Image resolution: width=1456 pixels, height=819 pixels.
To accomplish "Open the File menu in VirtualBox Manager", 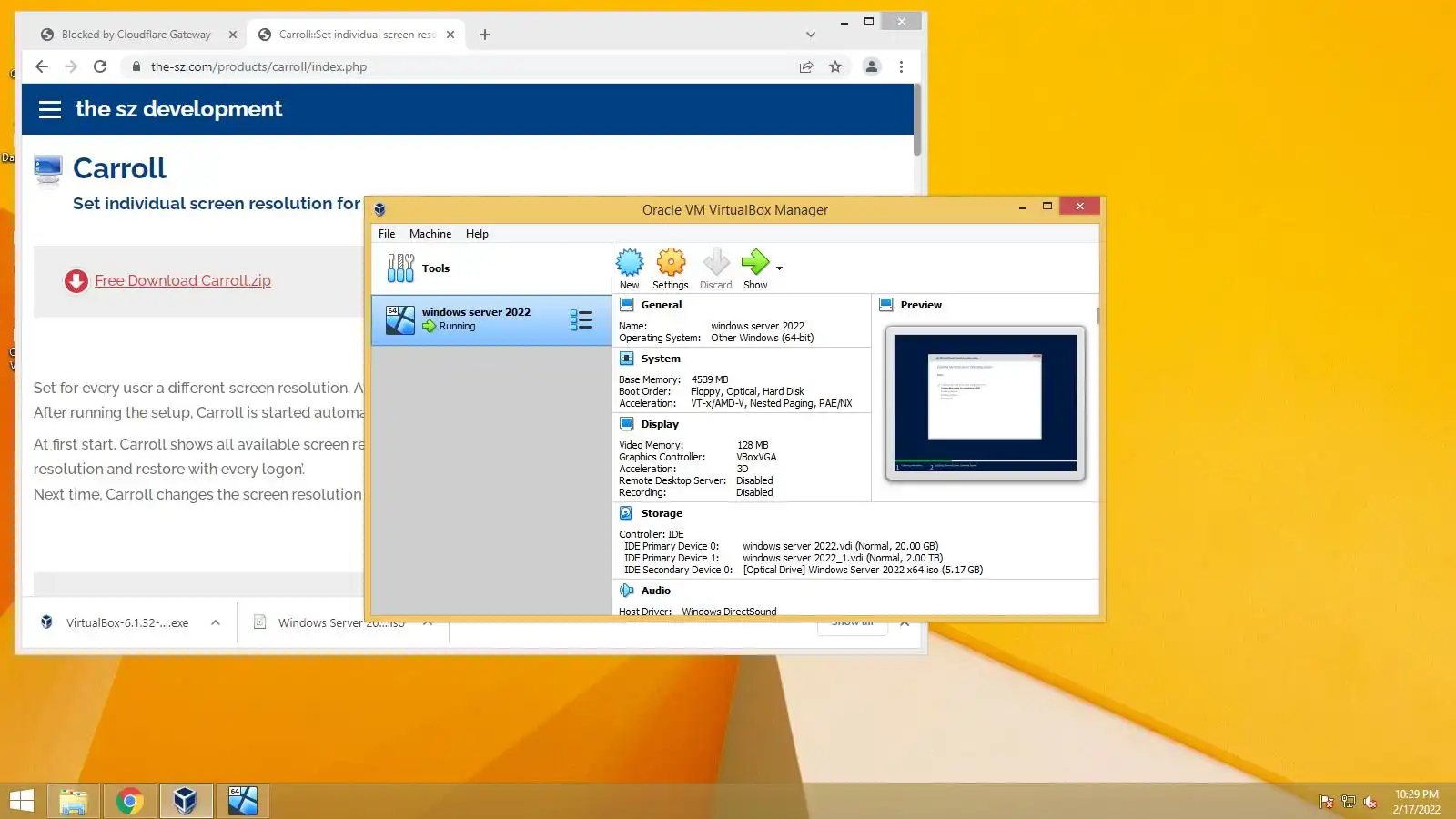I will pos(387,234).
